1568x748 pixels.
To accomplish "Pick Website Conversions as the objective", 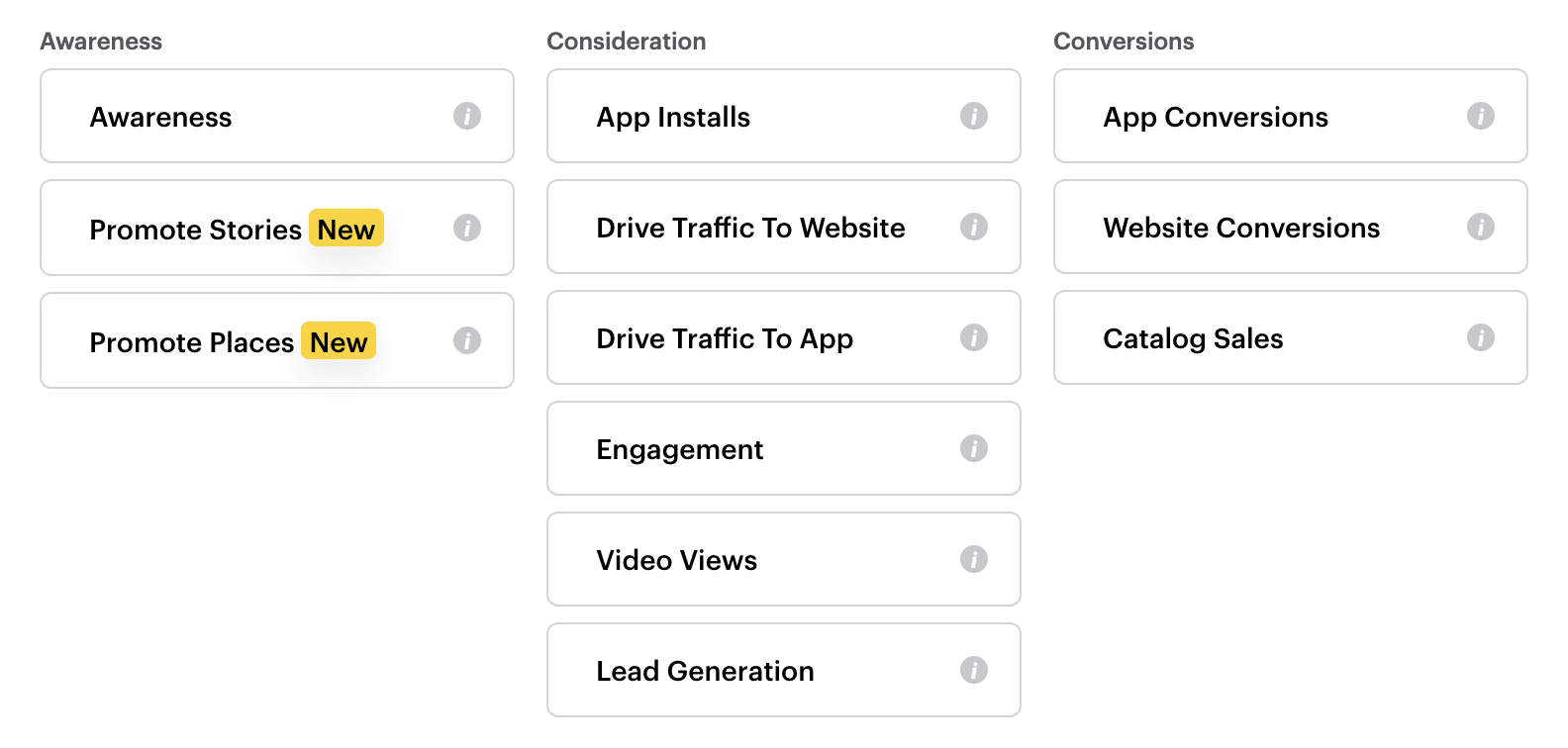I will pos(1257,228).
